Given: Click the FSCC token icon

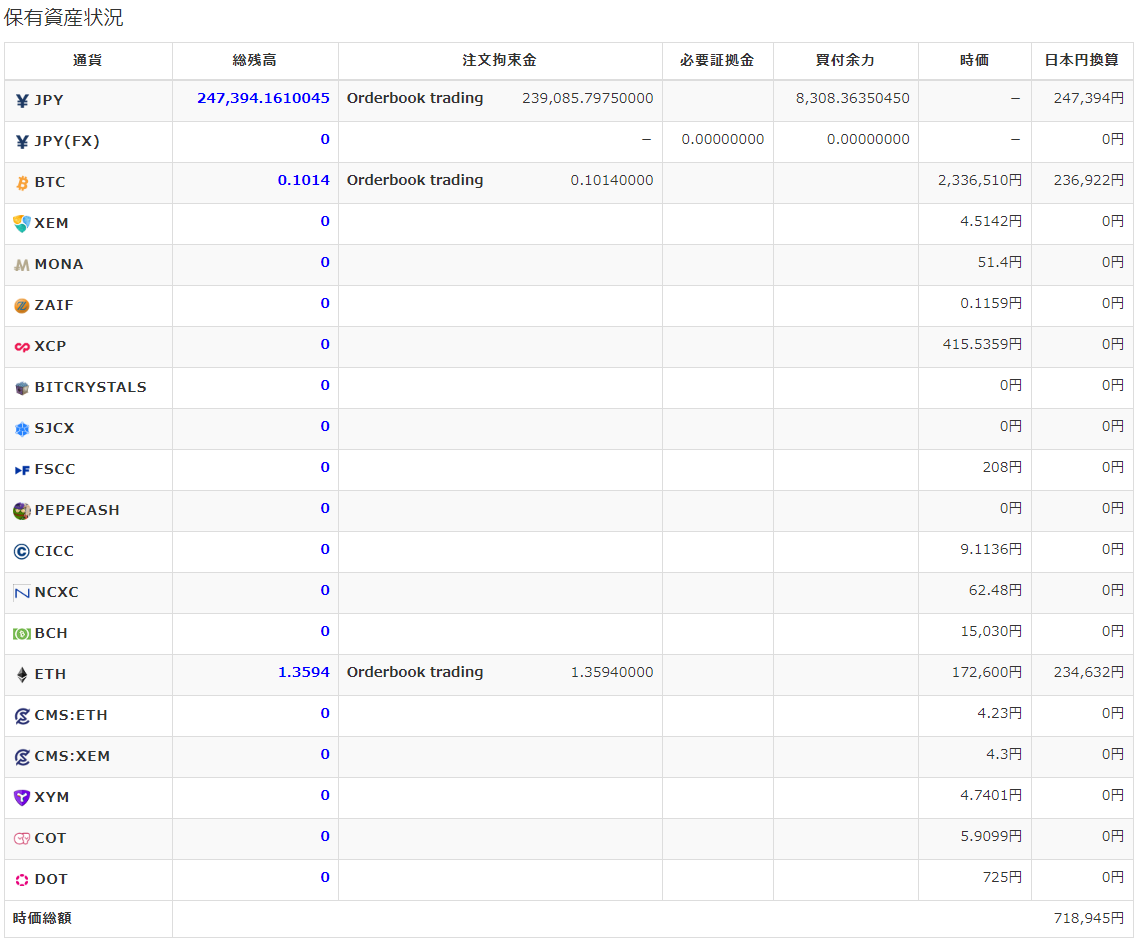Looking at the screenshot, I should click(x=22, y=470).
